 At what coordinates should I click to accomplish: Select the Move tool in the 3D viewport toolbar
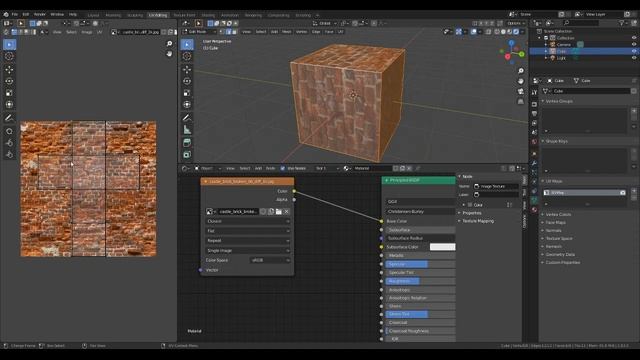click(187, 69)
